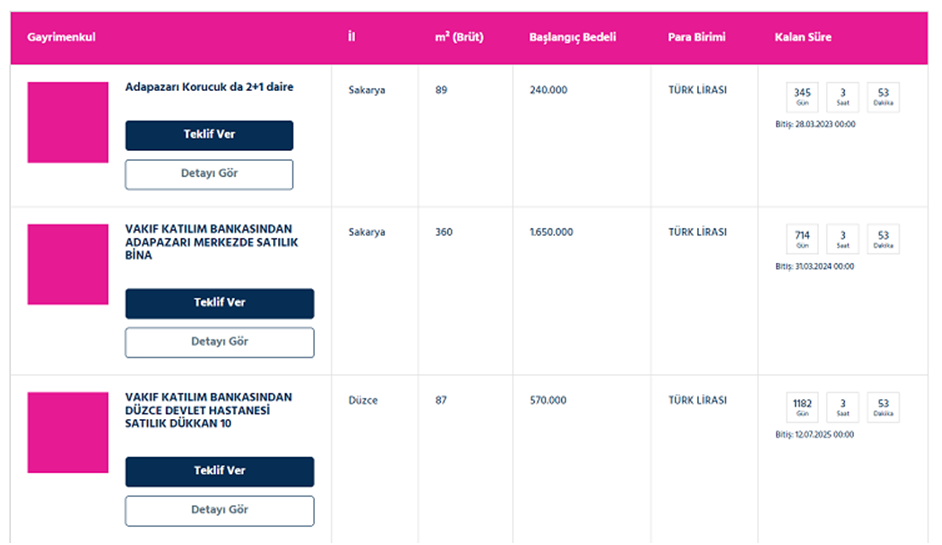Open Detayı Gör for Adapazarı Merkezde Satılık Bina
This screenshot has height=545, width=942.
[x=219, y=343]
